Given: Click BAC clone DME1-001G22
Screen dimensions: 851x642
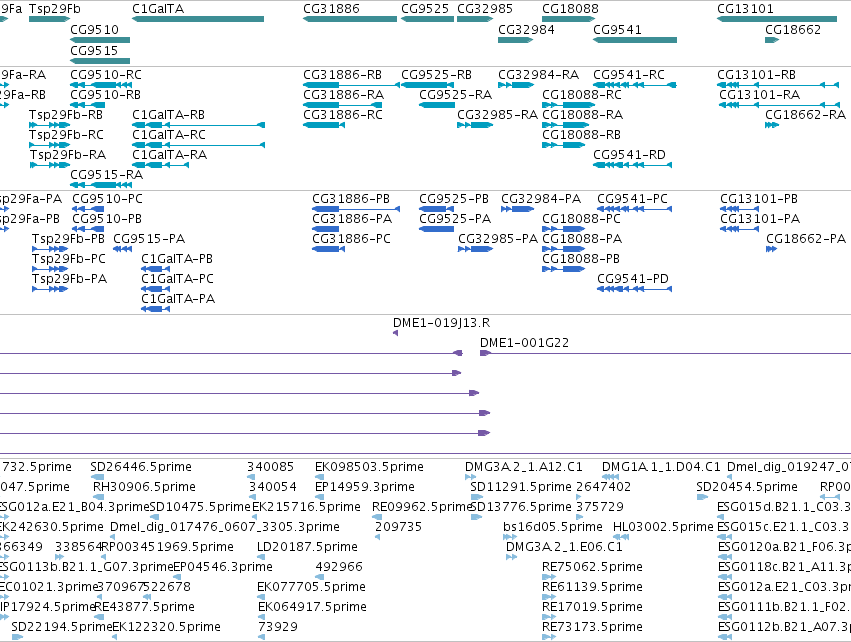Looking at the screenshot, I should tap(665, 353).
